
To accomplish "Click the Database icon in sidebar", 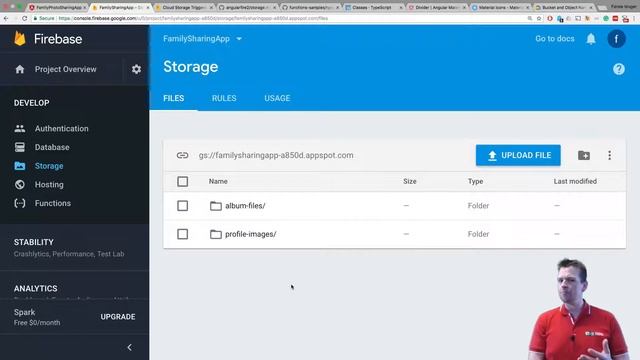I will point(20,147).
